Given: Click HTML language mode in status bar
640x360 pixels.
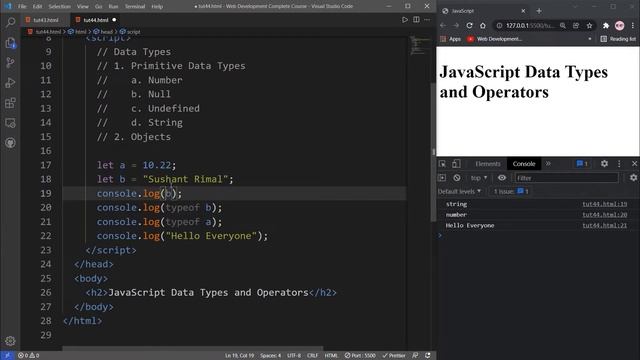Looking at the screenshot, I should pyautogui.click(x=331, y=356).
